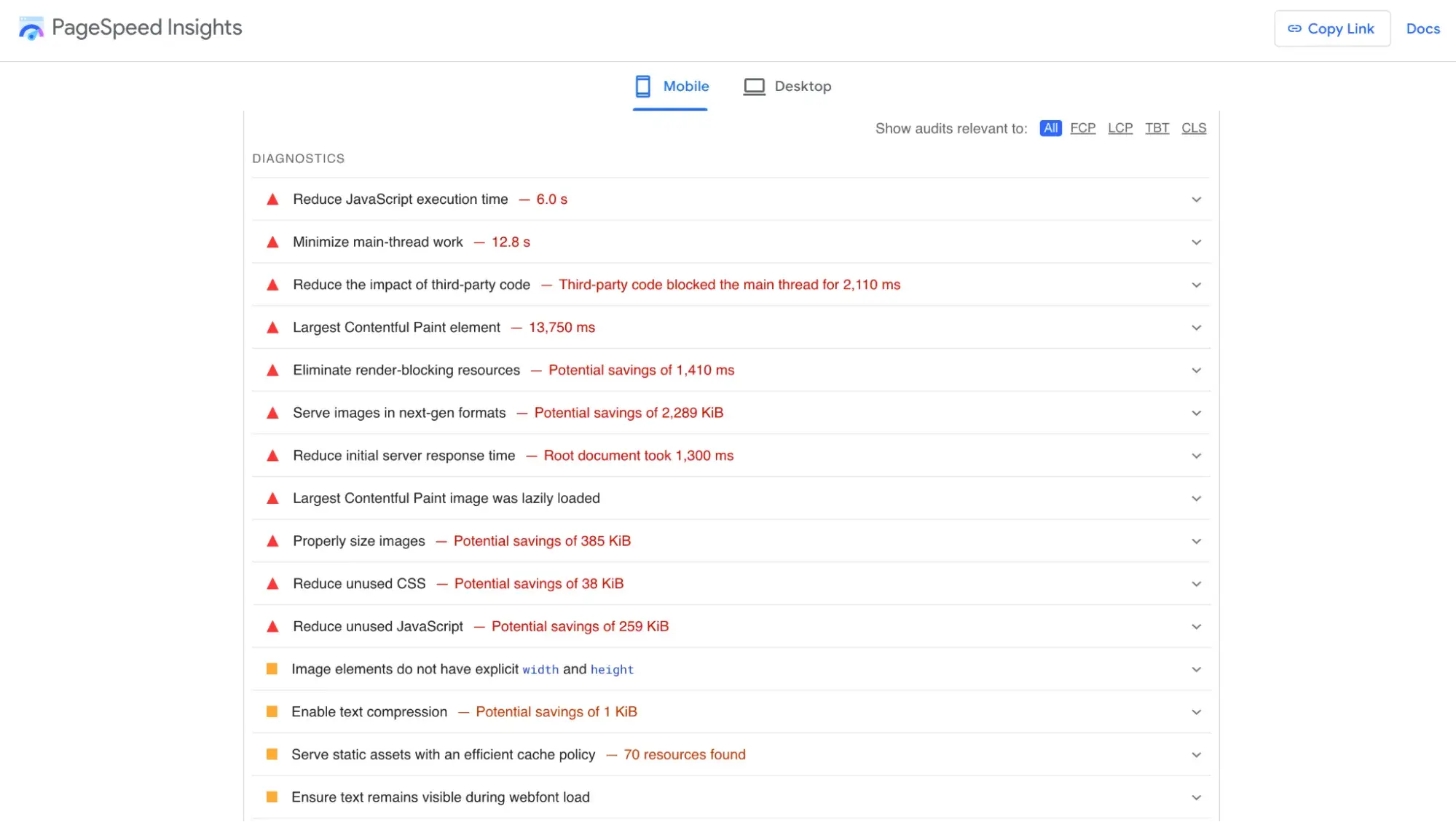This screenshot has width=1456, height=822.
Task: Expand Reduce unused JavaScript chevron
Action: [x=1196, y=627]
